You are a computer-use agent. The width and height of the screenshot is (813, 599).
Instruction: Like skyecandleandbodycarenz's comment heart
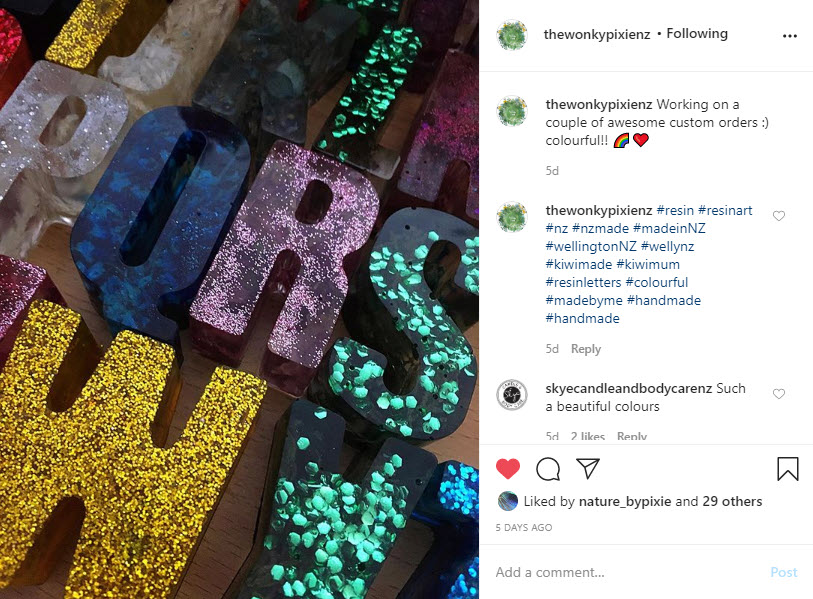pyautogui.click(x=779, y=394)
